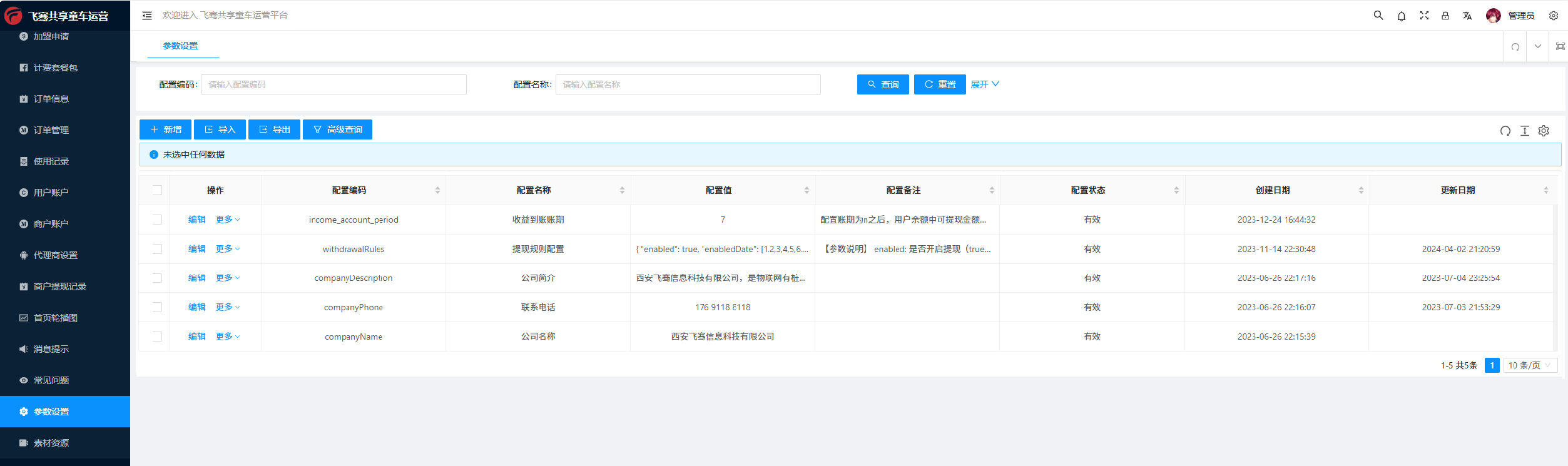Viewport: 1568px width, 466px height.
Task: Click the 常见问题 eye icon
Action: pos(24,380)
